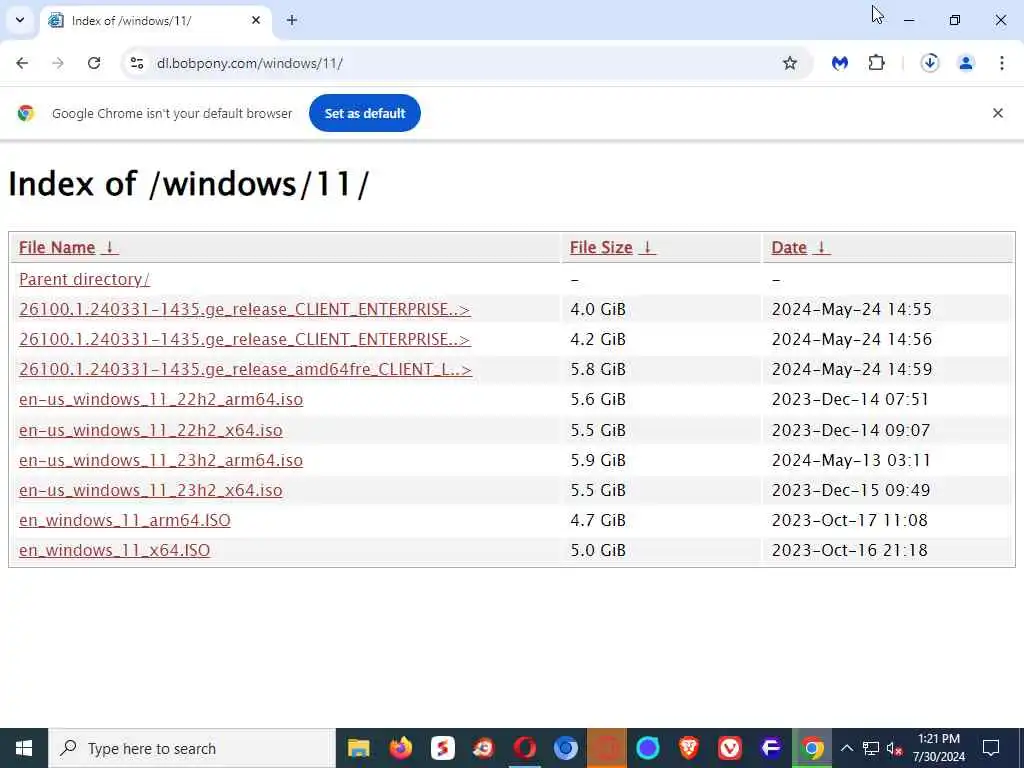Launch Brave browser from the taskbar
Viewport: 1024px width, 768px height.
coord(689,748)
